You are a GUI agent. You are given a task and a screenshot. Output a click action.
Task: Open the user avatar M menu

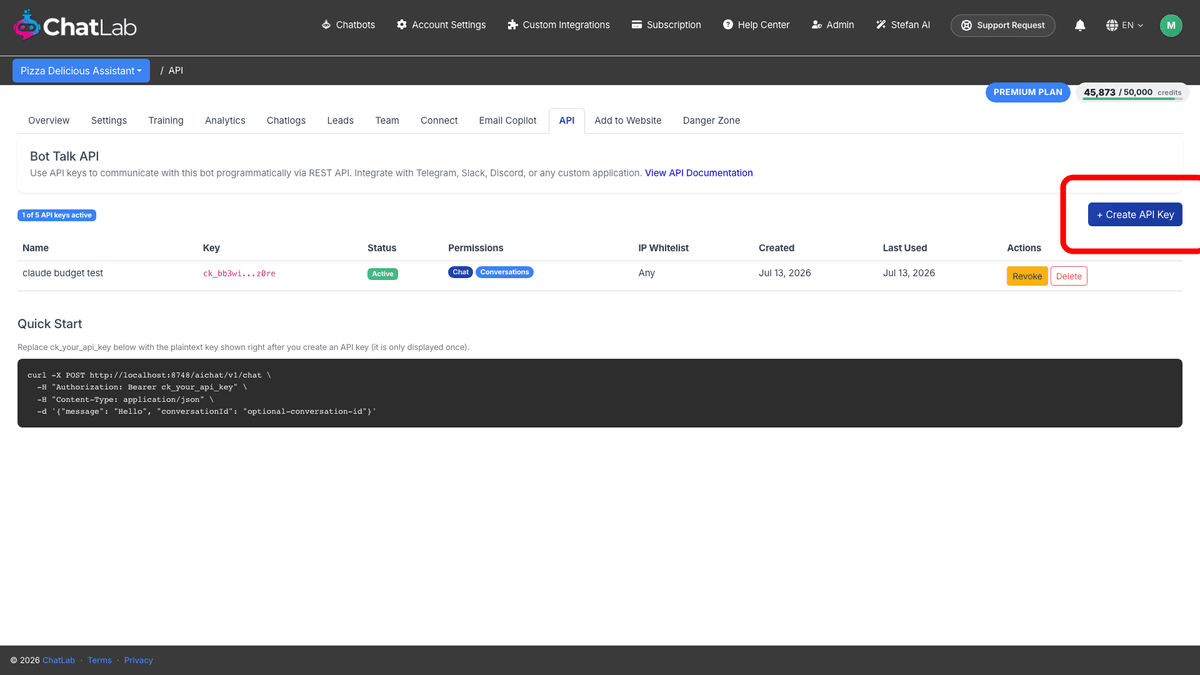[1171, 25]
